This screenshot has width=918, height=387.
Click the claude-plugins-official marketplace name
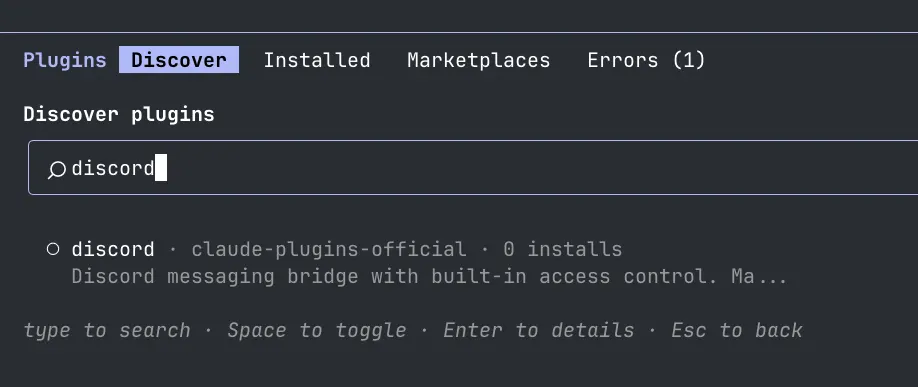click(x=329, y=249)
